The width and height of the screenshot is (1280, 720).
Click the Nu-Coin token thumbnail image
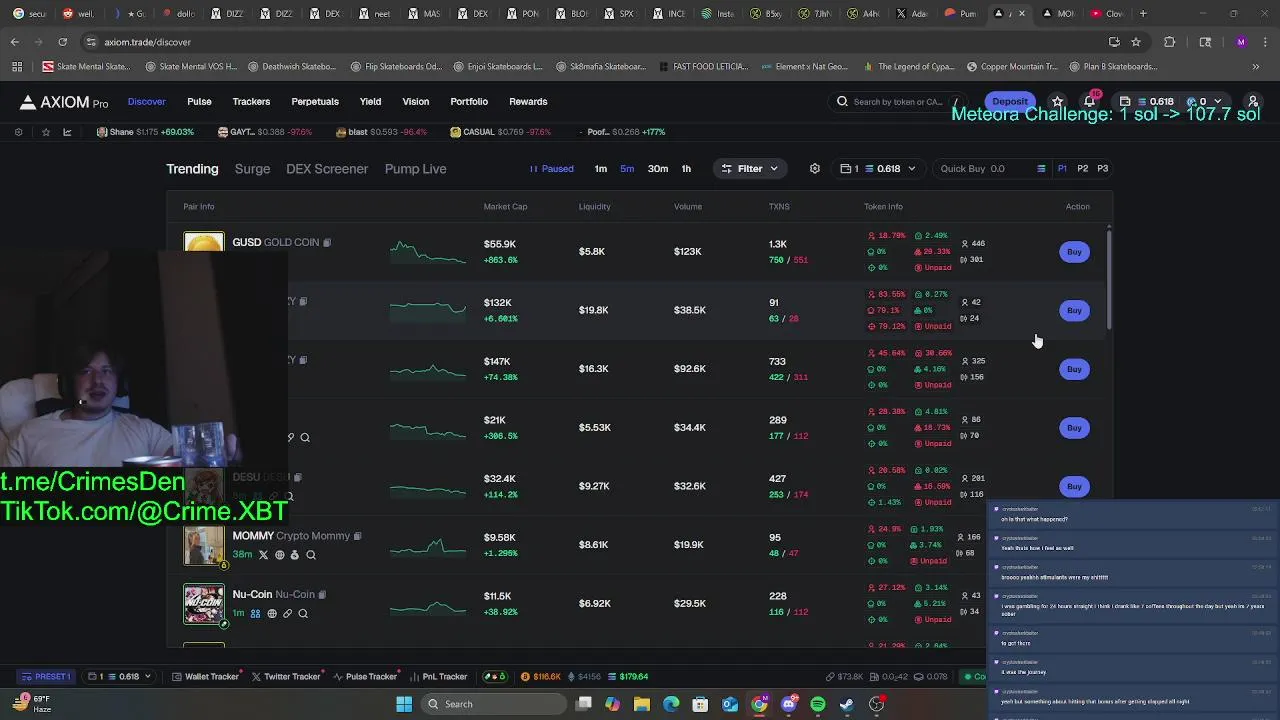coord(204,604)
